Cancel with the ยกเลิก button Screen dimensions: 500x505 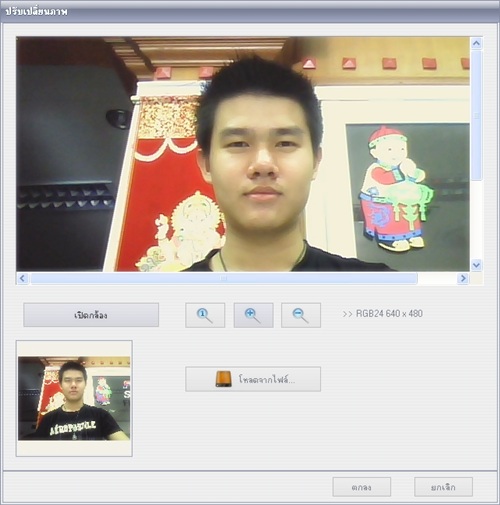tap(443, 487)
